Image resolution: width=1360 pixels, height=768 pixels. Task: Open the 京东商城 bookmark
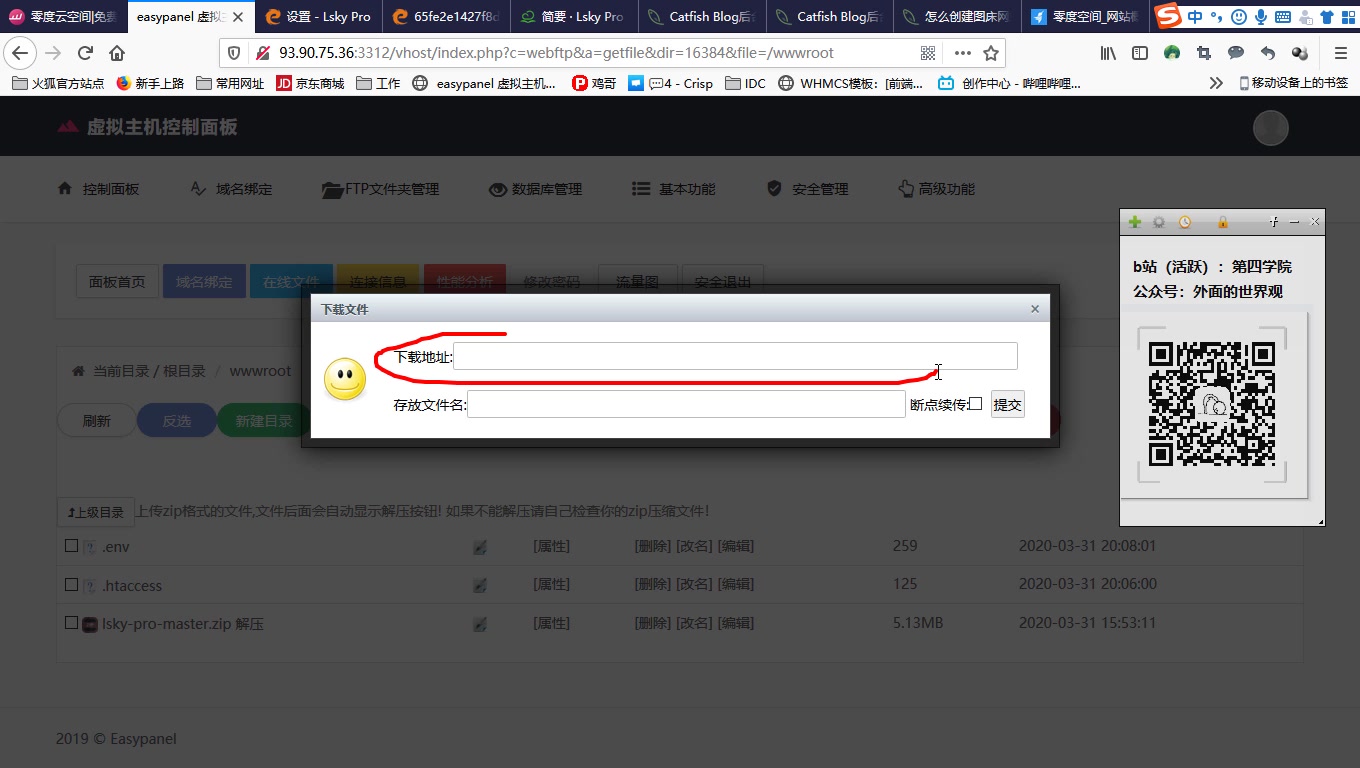310,83
